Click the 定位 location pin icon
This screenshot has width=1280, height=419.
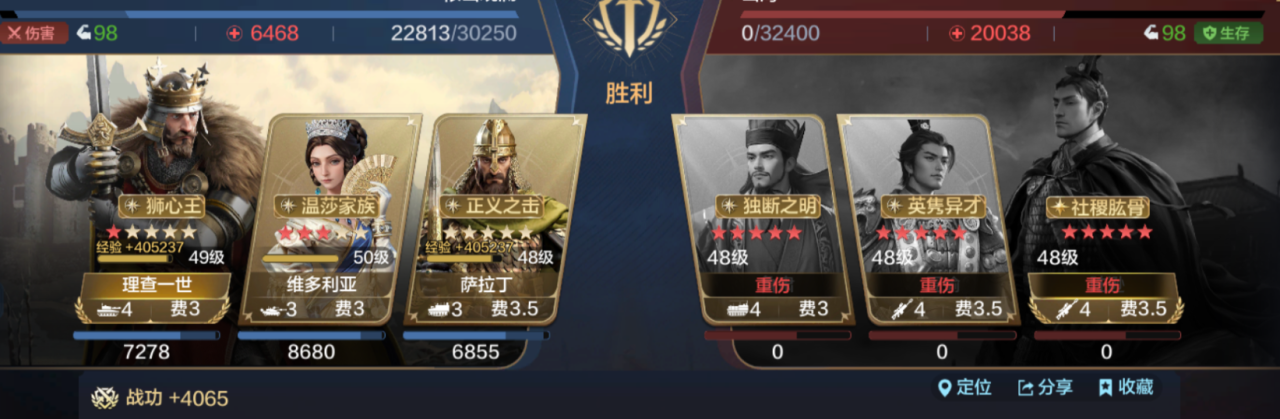tap(944, 388)
